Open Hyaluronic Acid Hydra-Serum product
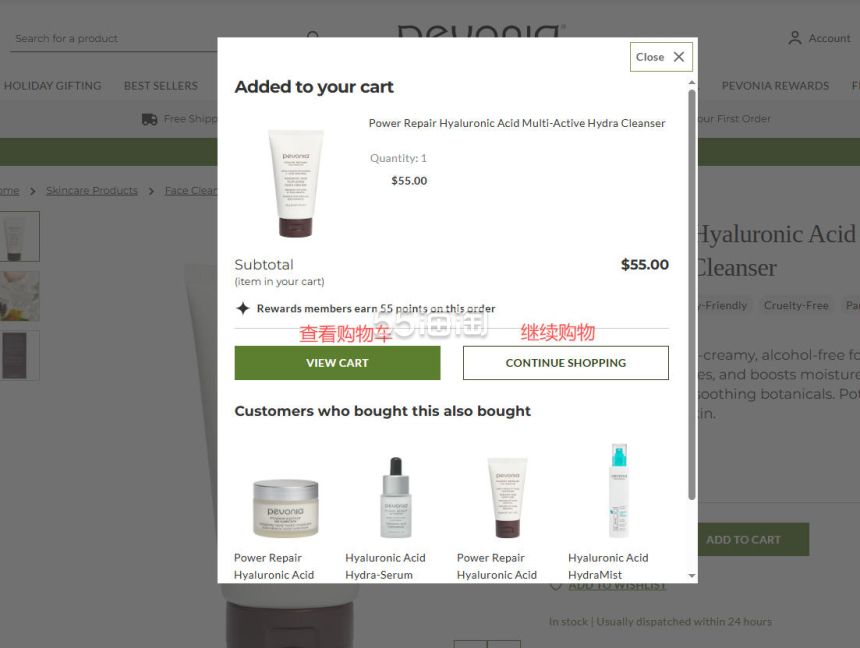Screen dimensions: 860x648 pos(395,497)
